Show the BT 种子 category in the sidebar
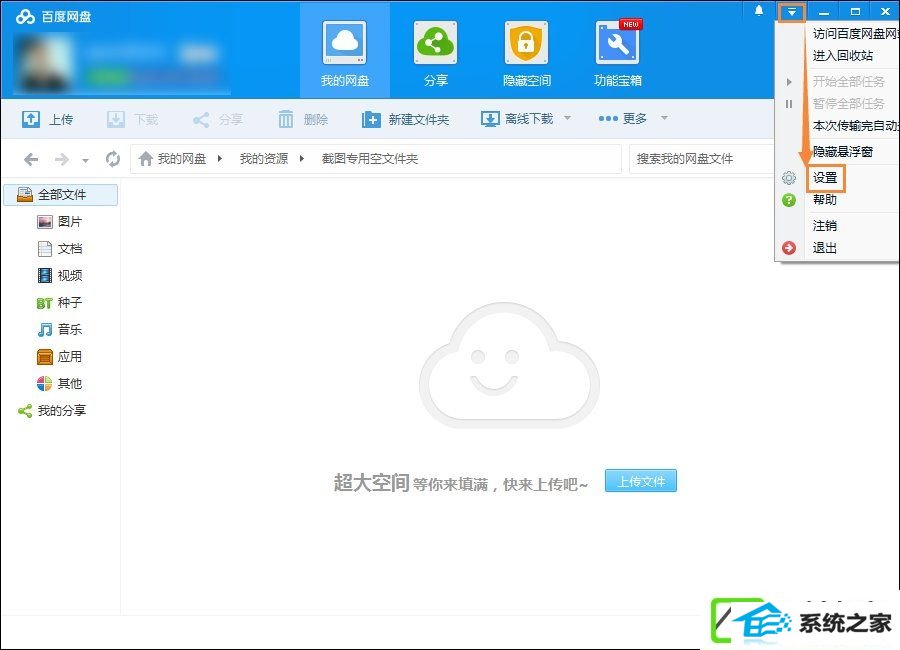 (x=60, y=303)
